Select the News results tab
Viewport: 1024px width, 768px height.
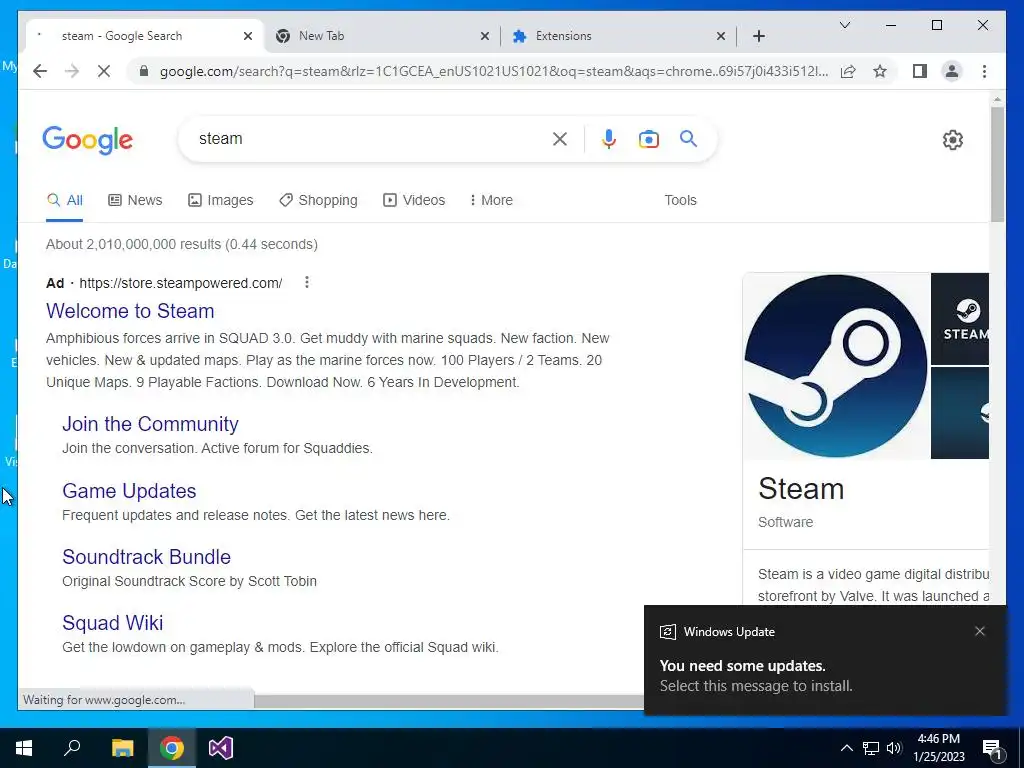tap(135, 200)
